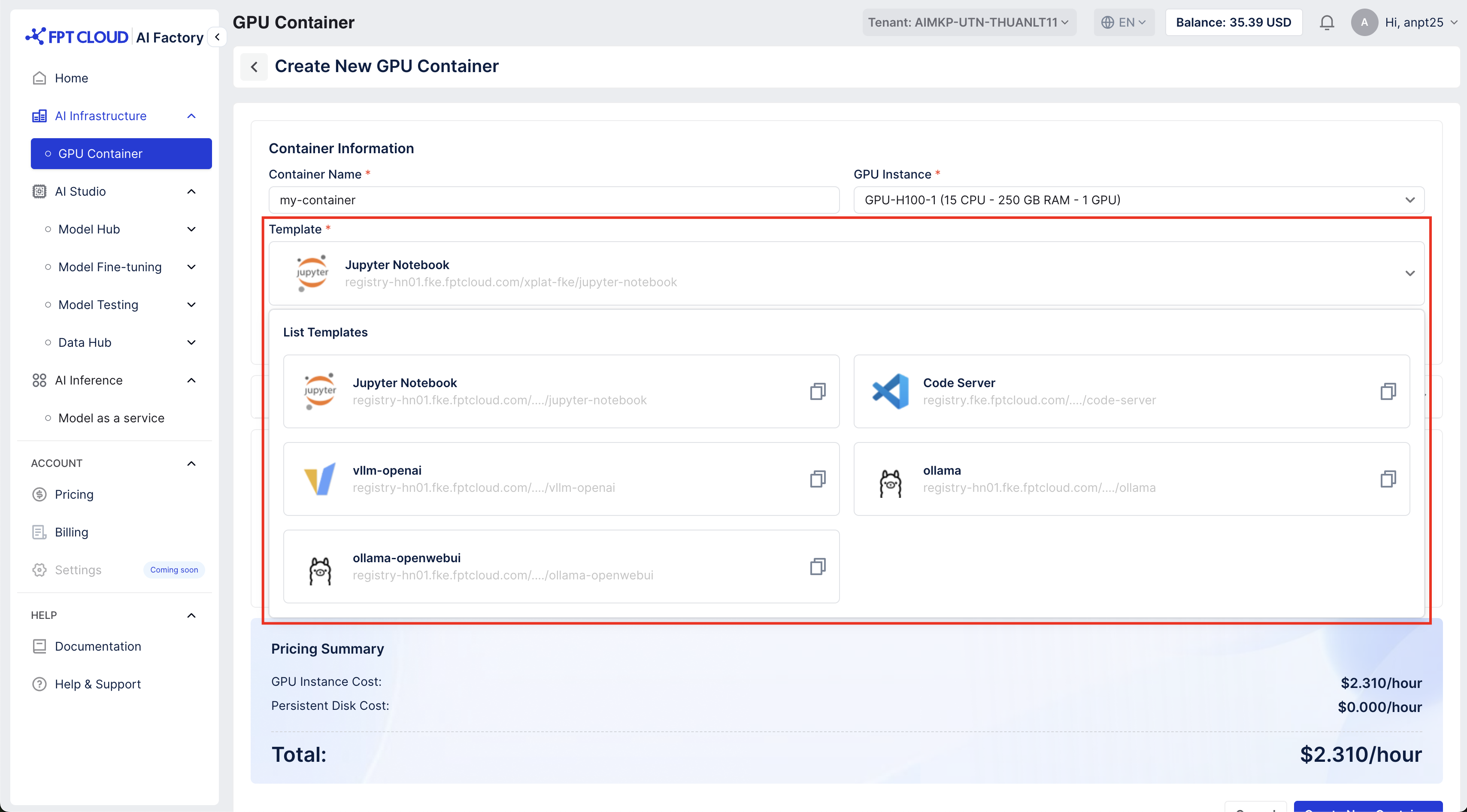Click the AI Infrastructure building icon
Image resolution: width=1467 pixels, height=812 pixels.
(39, 116)
